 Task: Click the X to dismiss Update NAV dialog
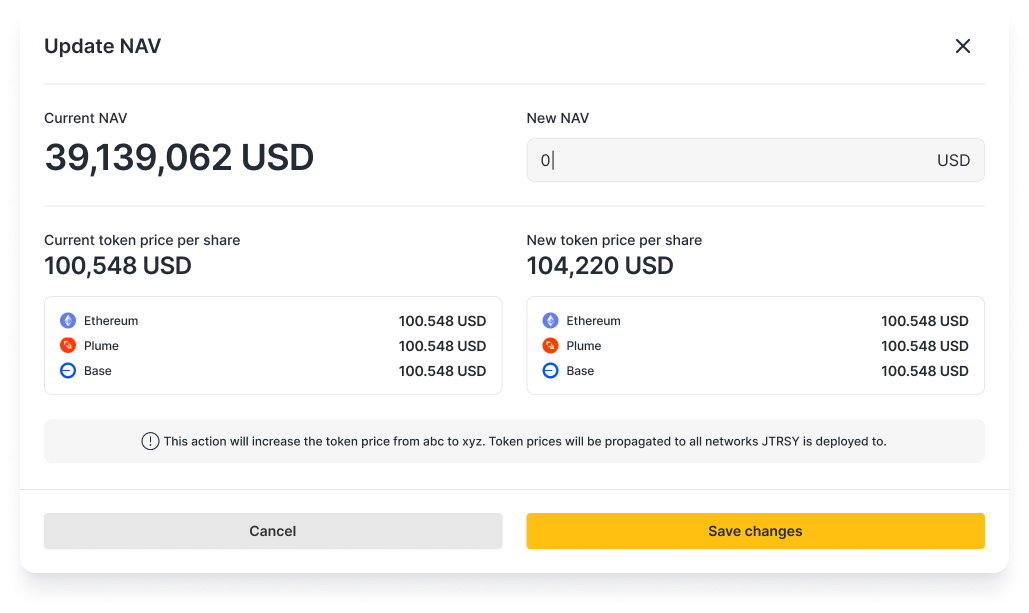(x=962, y=46)
